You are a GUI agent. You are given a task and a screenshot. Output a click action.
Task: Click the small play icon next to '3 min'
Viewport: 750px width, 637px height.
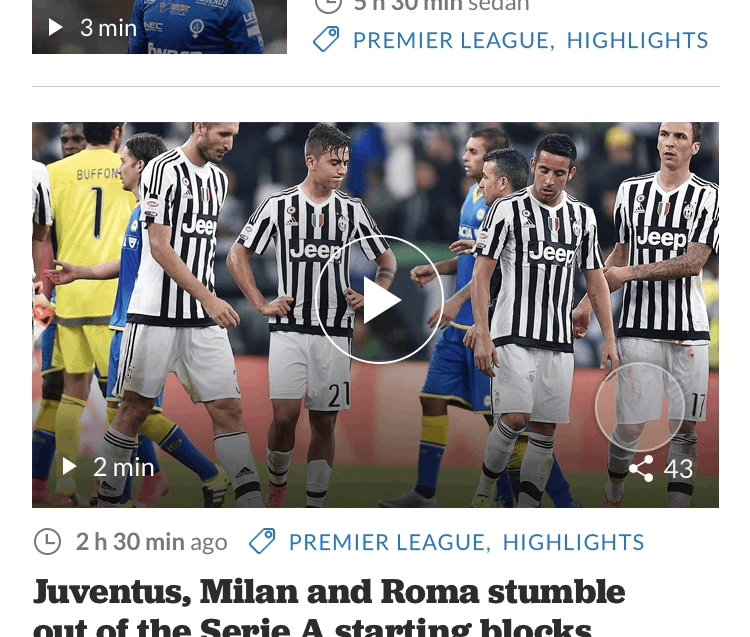point(55,28)
